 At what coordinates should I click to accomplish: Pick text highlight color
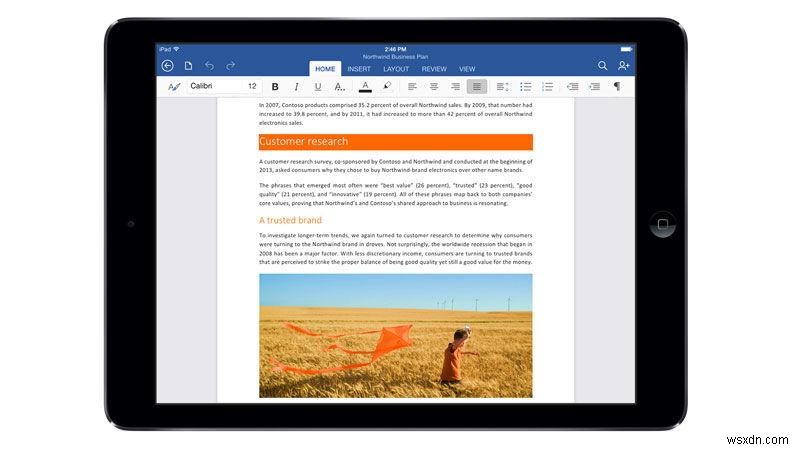387,86
